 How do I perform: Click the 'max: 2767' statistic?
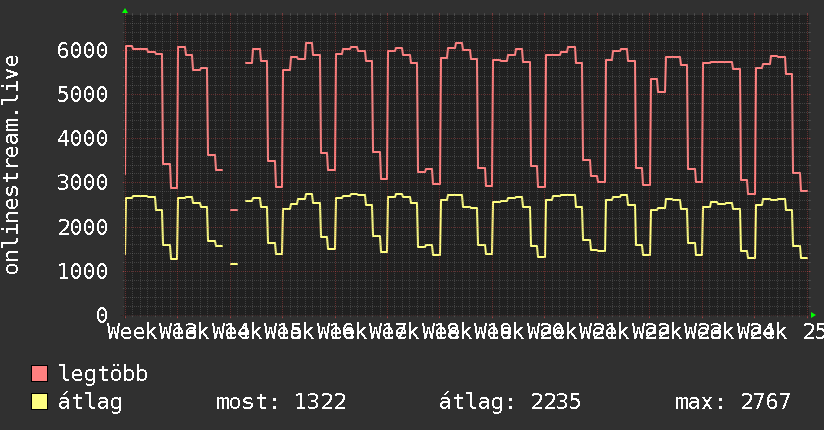click(x=733, y=402)
